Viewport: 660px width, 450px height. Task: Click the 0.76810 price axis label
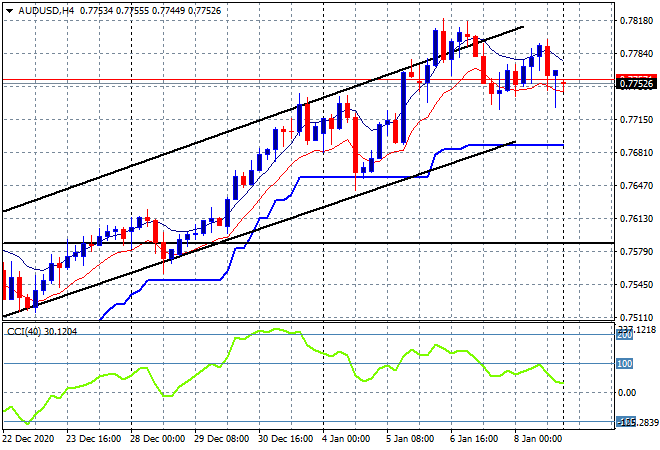636,152
